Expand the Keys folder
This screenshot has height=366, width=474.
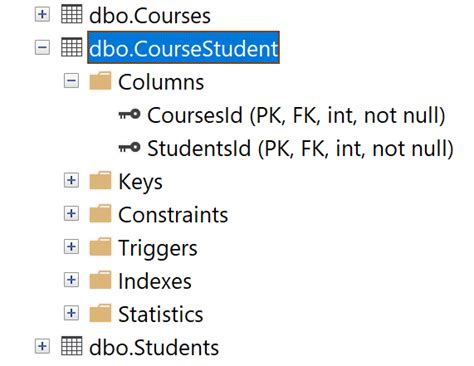click(x=71, y=180)
